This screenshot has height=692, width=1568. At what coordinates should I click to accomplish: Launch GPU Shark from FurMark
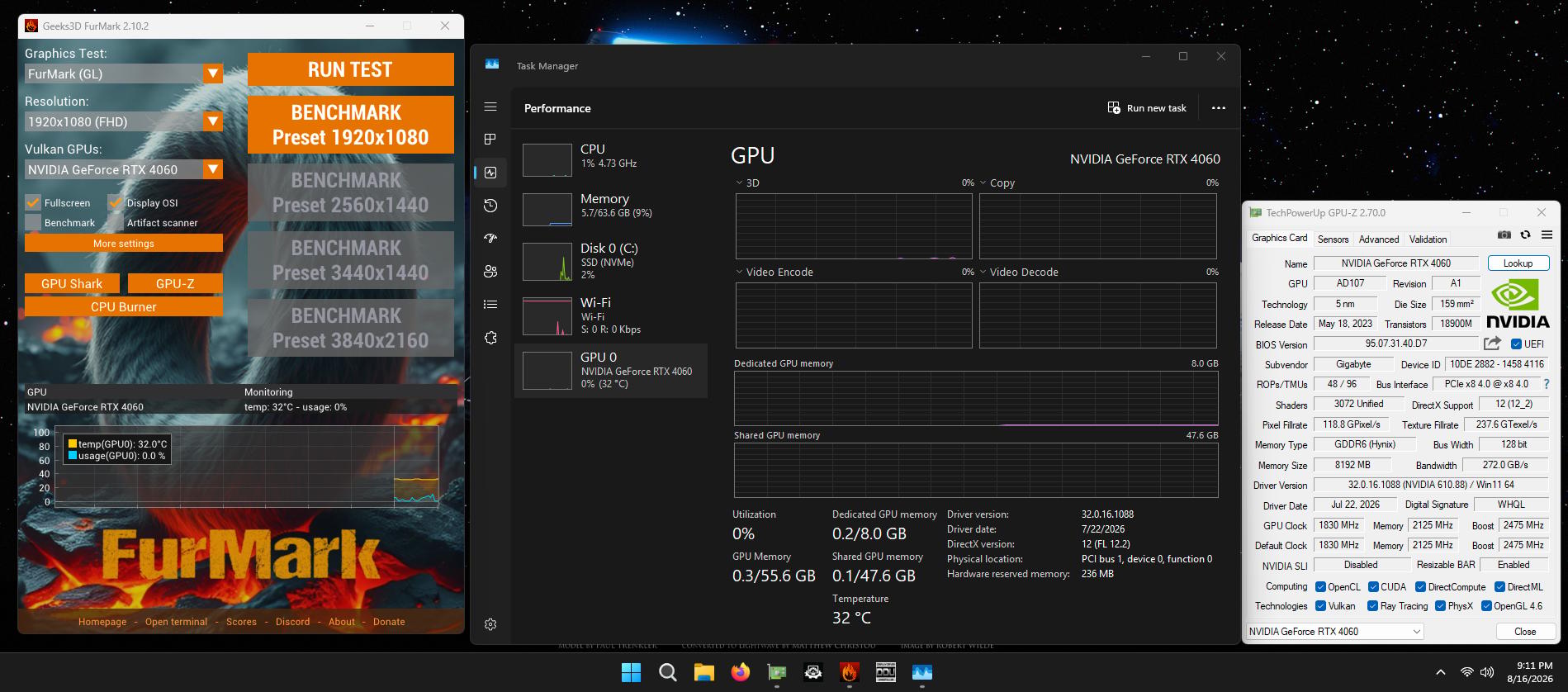72,283
